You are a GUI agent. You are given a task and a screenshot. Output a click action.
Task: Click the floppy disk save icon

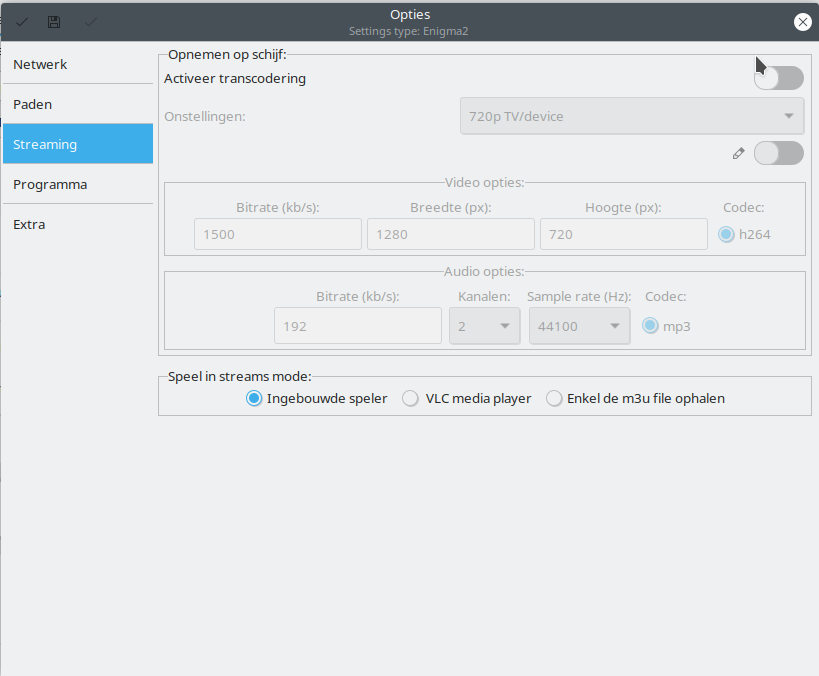pyautogui.click(x=54, y=22)
